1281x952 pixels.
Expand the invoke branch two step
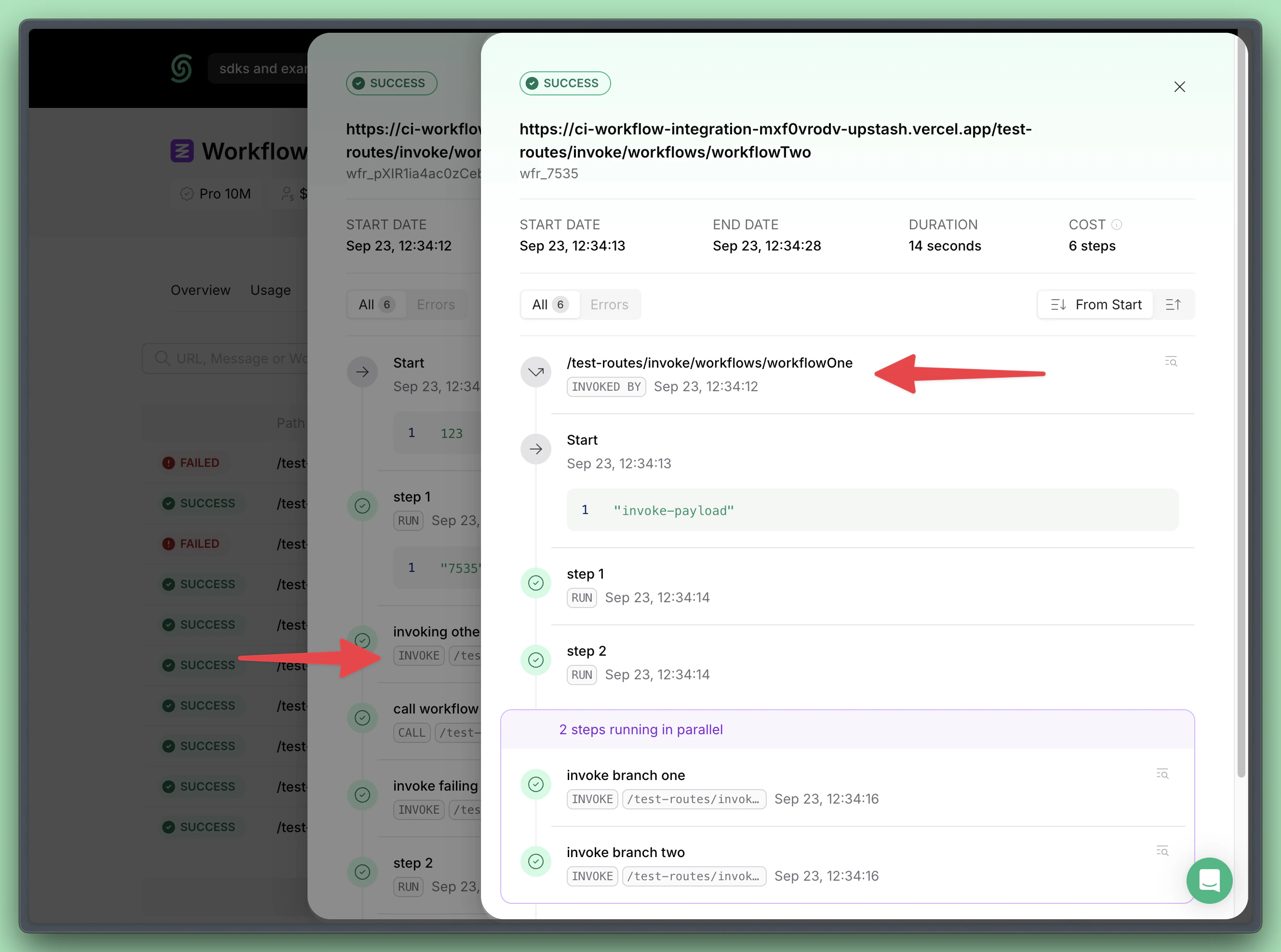(x=625, y=852)
